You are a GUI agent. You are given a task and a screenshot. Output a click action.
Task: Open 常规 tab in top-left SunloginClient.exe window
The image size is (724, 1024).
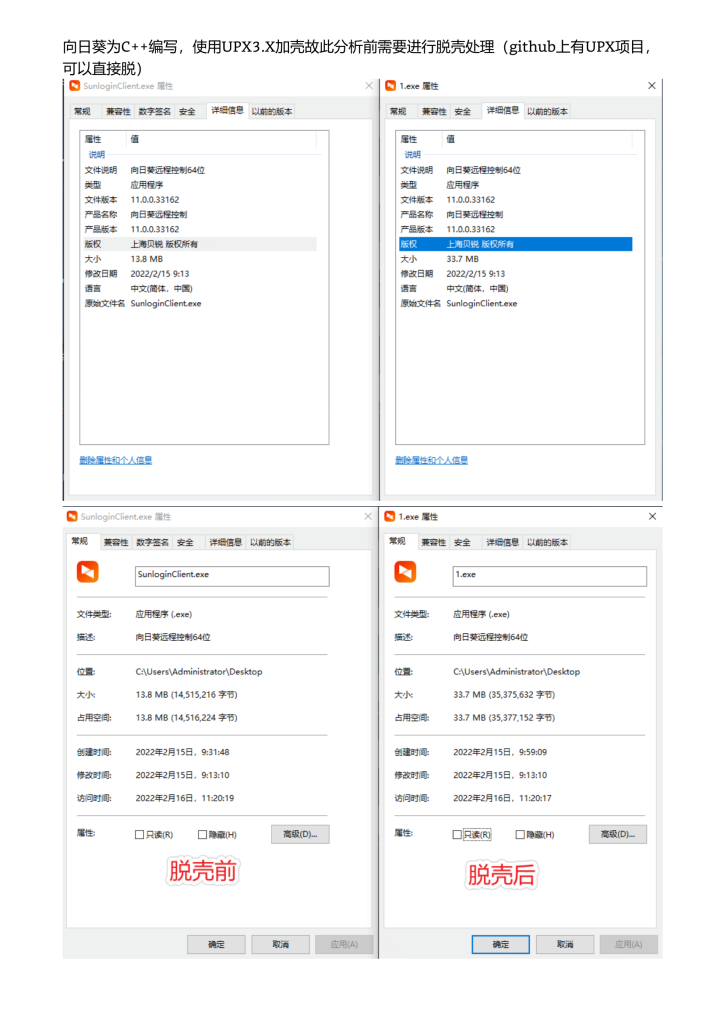82,112
